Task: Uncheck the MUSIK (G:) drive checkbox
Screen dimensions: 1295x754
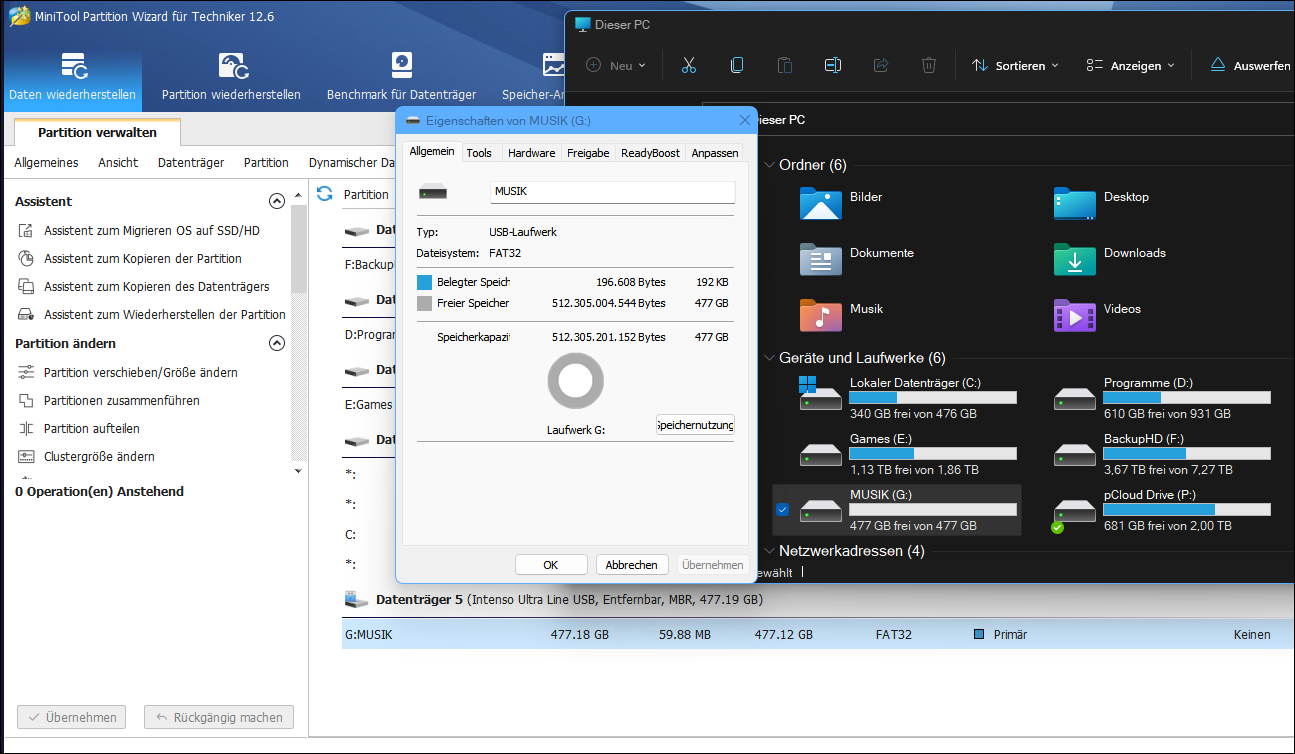Action: click(x=782, y=510)
